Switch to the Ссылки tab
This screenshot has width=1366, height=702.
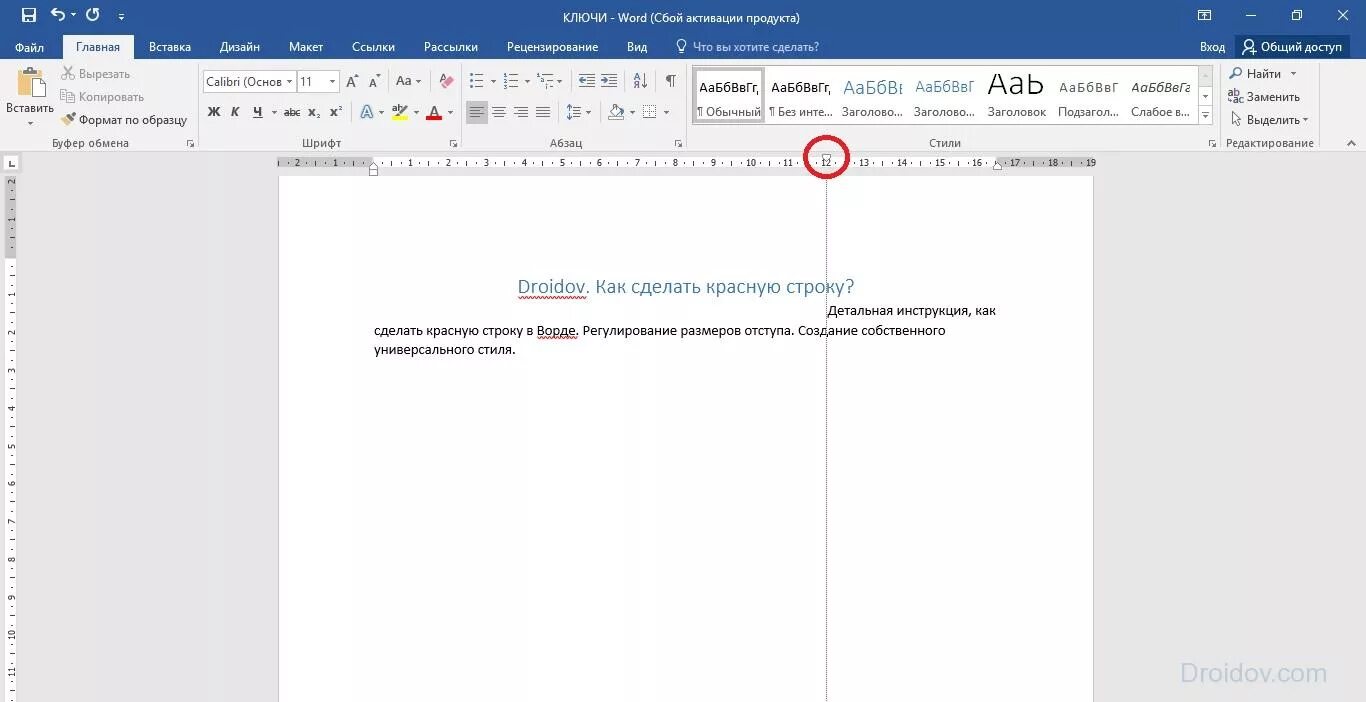coord(373,47)
